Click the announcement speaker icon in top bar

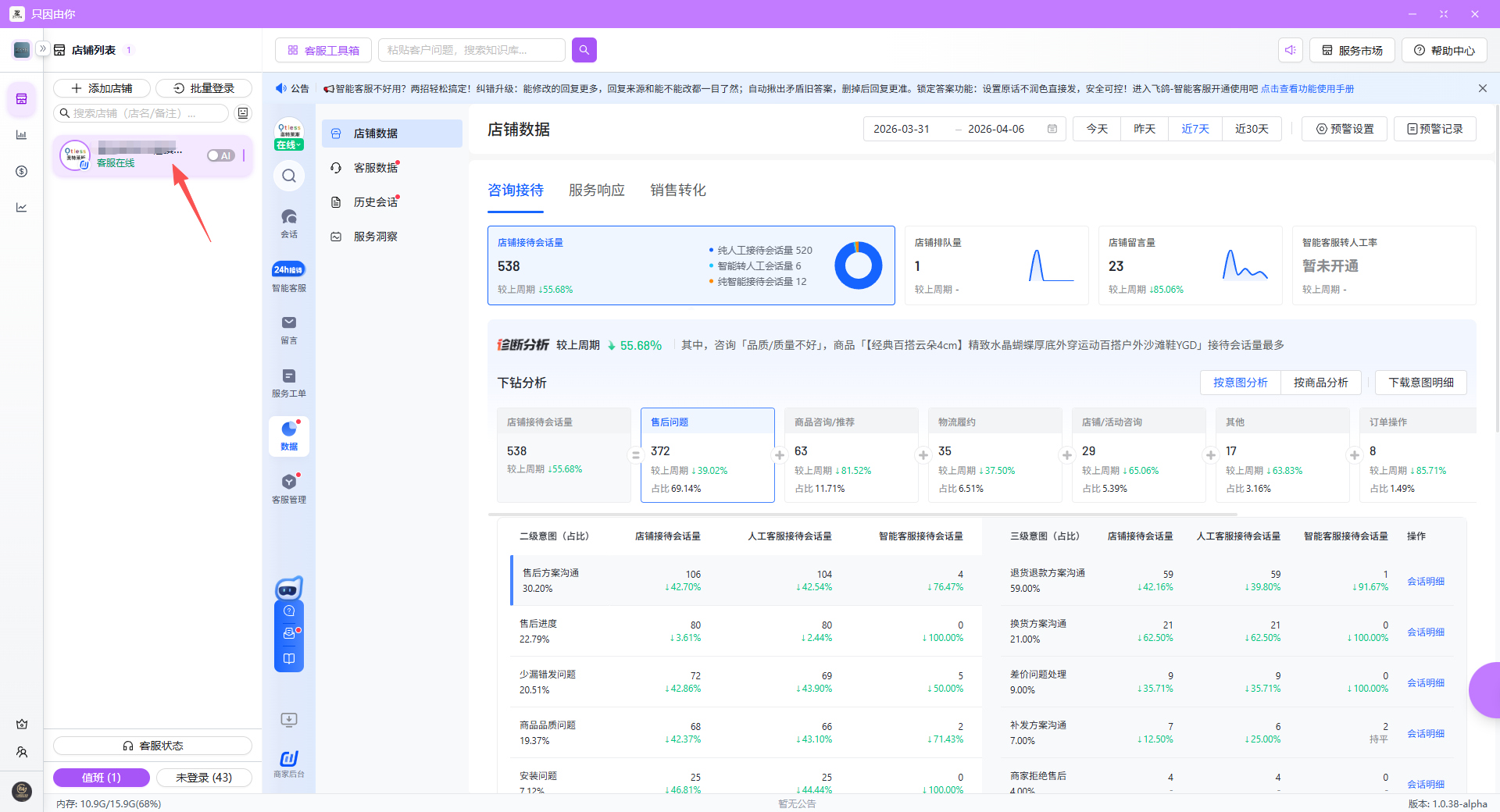(1290, 50)
